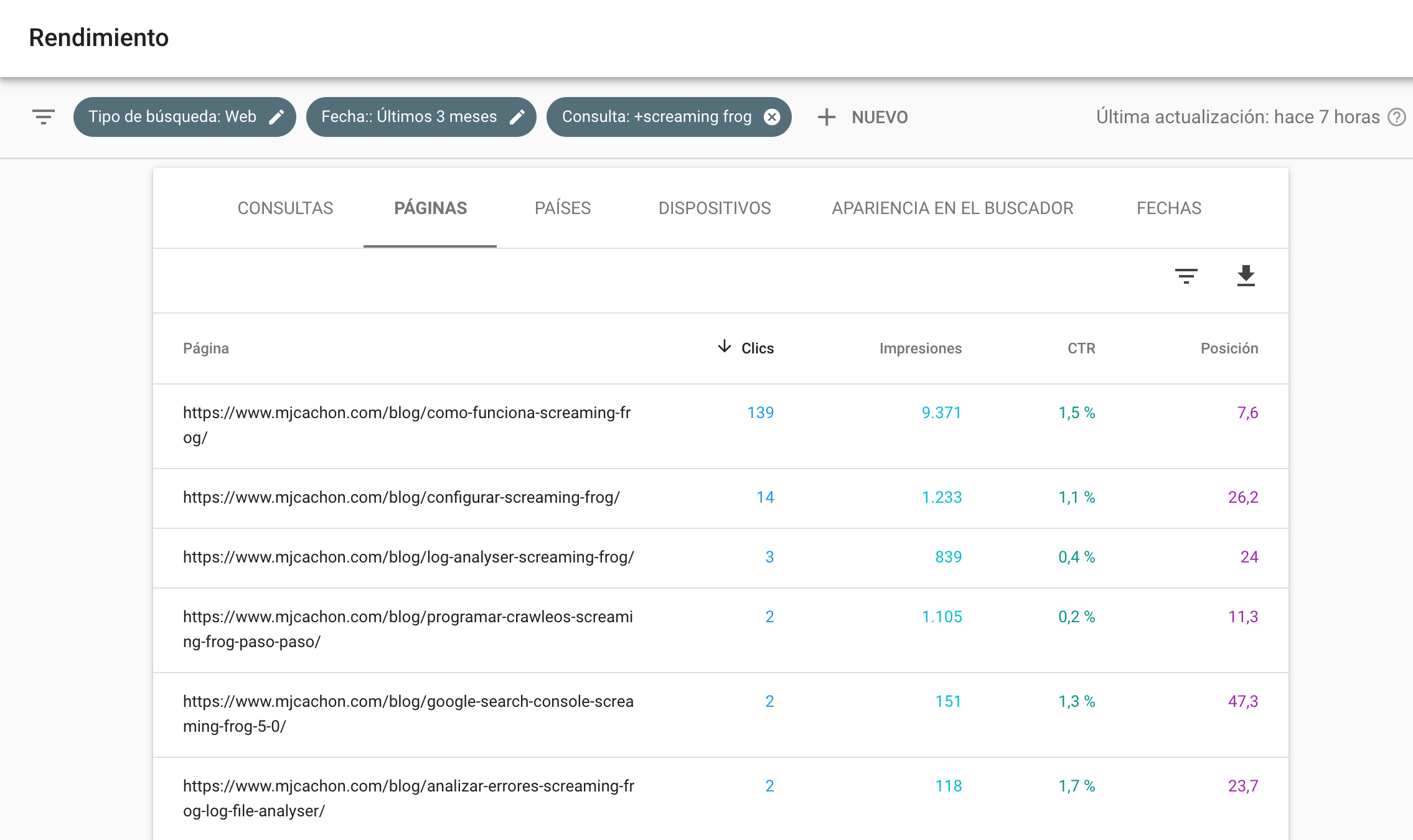This screenshot has width=1413, height=840.
Task: Open the DISPOSITIVOS tab
Action: coord(715,208)
